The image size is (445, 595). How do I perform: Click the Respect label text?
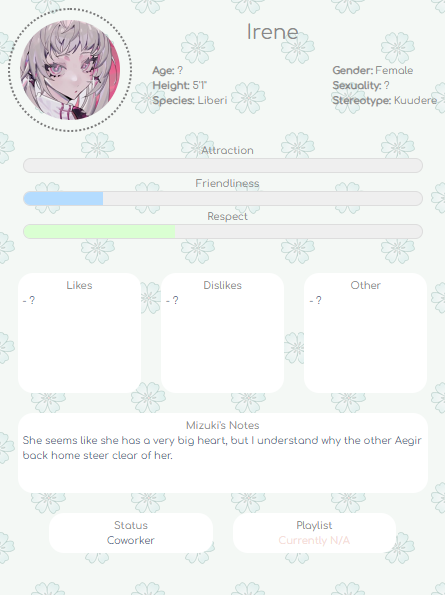[x=227, y=216]
